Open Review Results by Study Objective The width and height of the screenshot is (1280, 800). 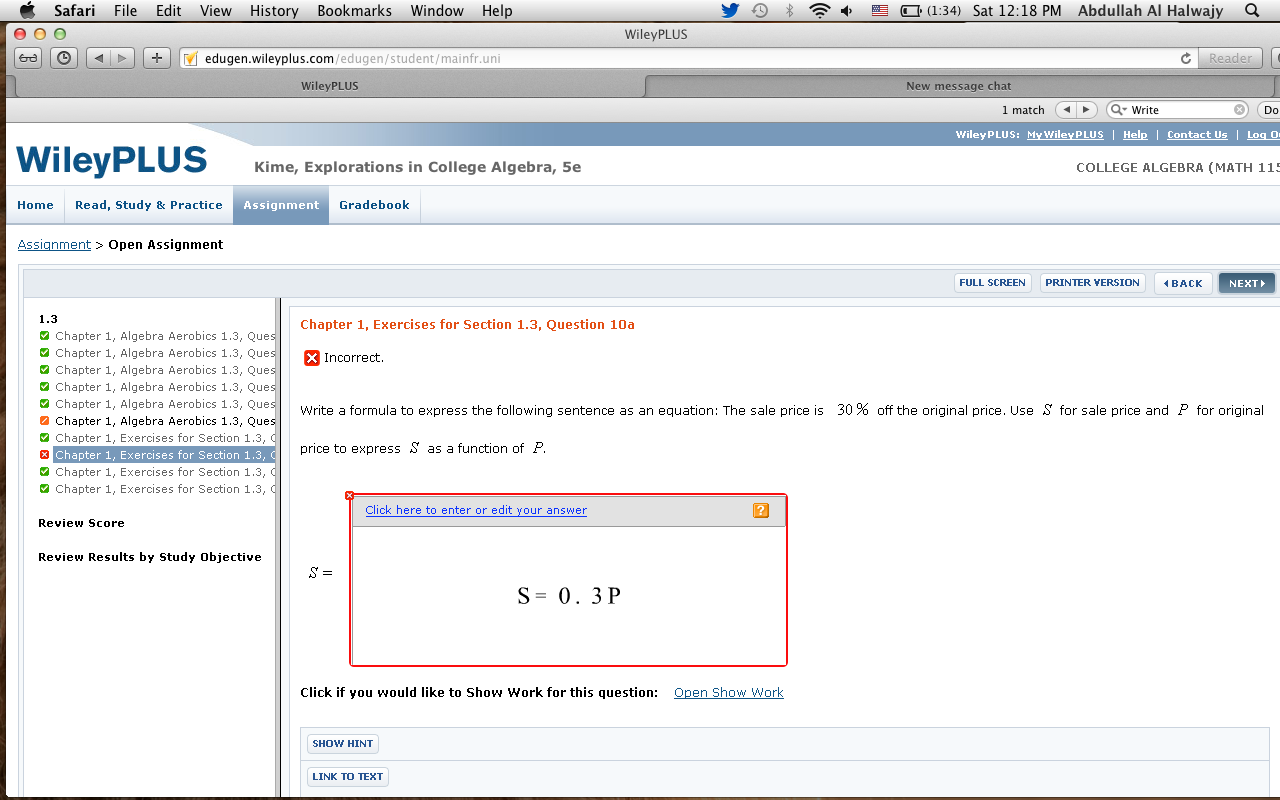click(x=150, y=557)
